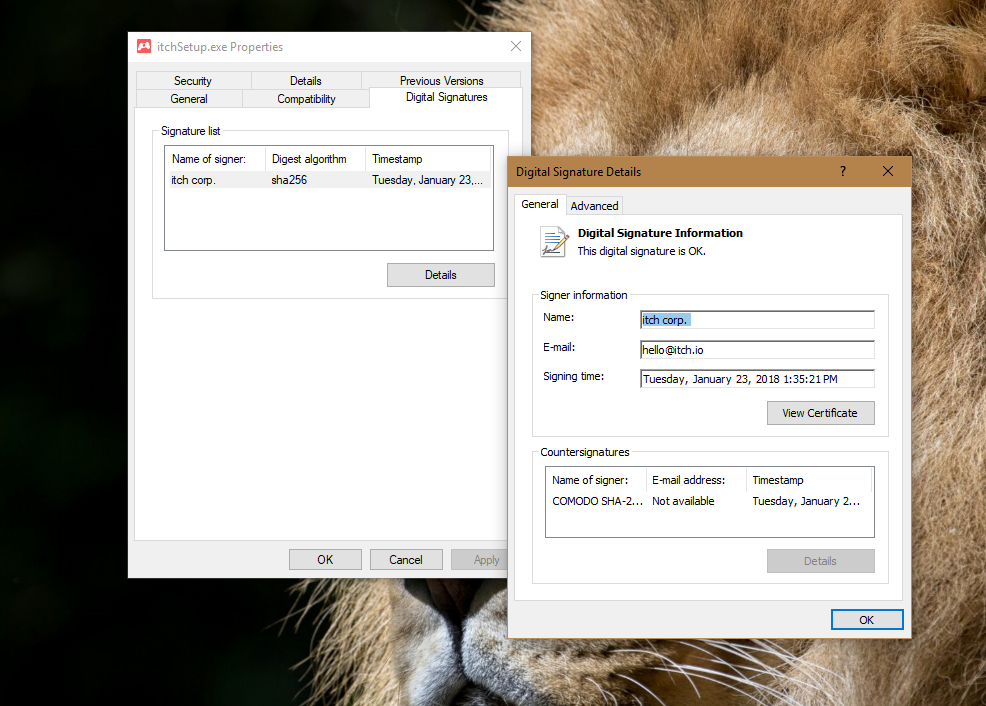Viewport: 986px width, 706px height.
Task: Click the View Certificate button
Action: pyautogui.click(x=820, y=413)
